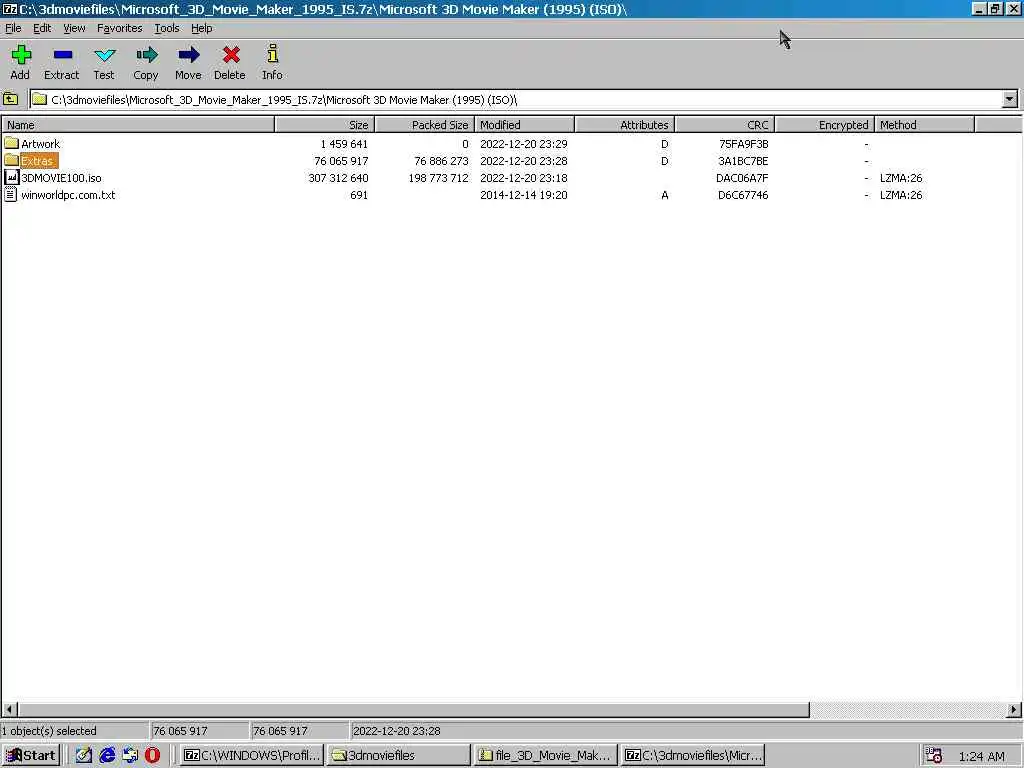Click status bar date 2022-12-20 23:28
The height and width of the screenshot is (768, 1024).
396,731
